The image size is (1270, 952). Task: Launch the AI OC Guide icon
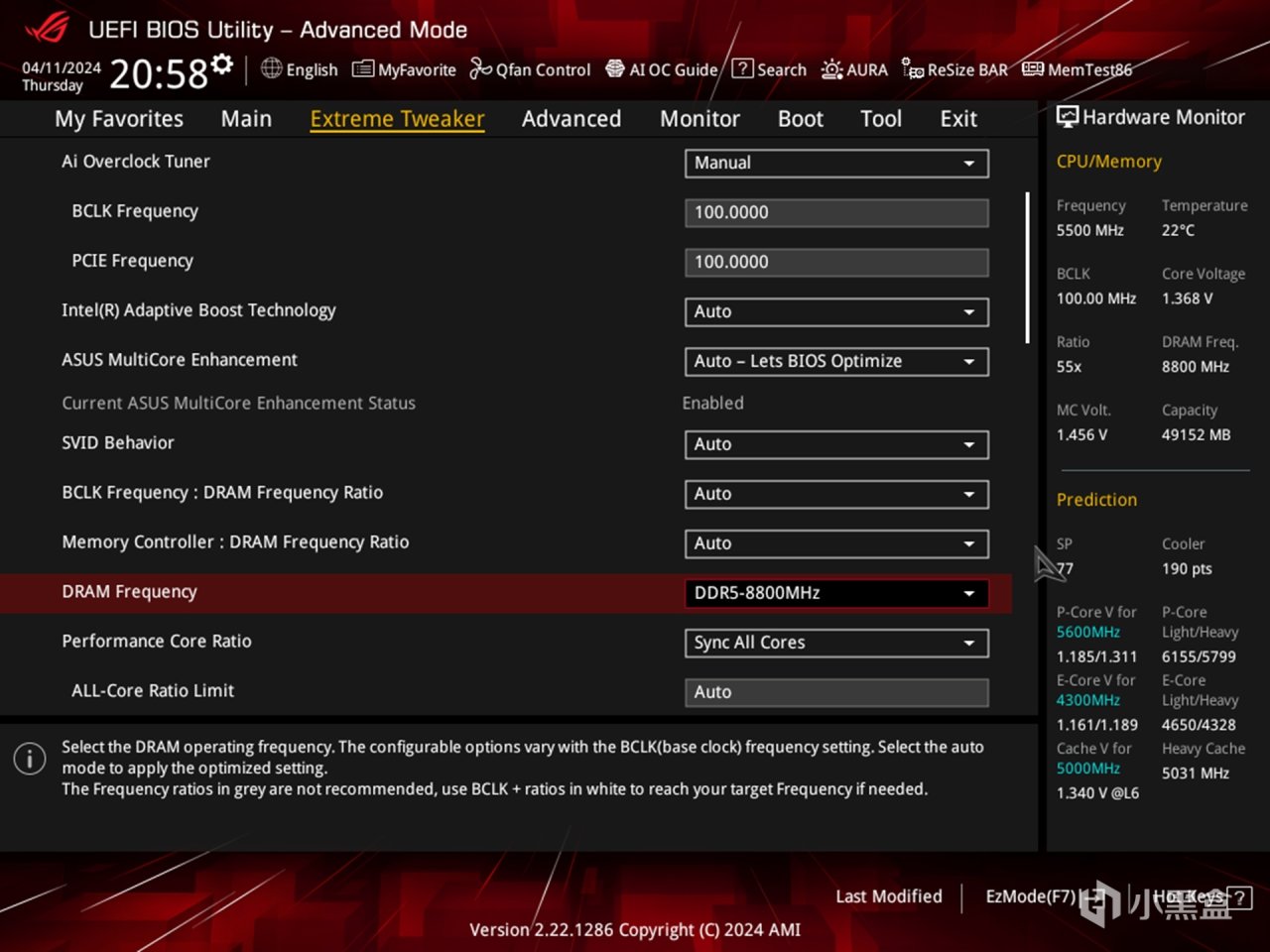[615, 68]
